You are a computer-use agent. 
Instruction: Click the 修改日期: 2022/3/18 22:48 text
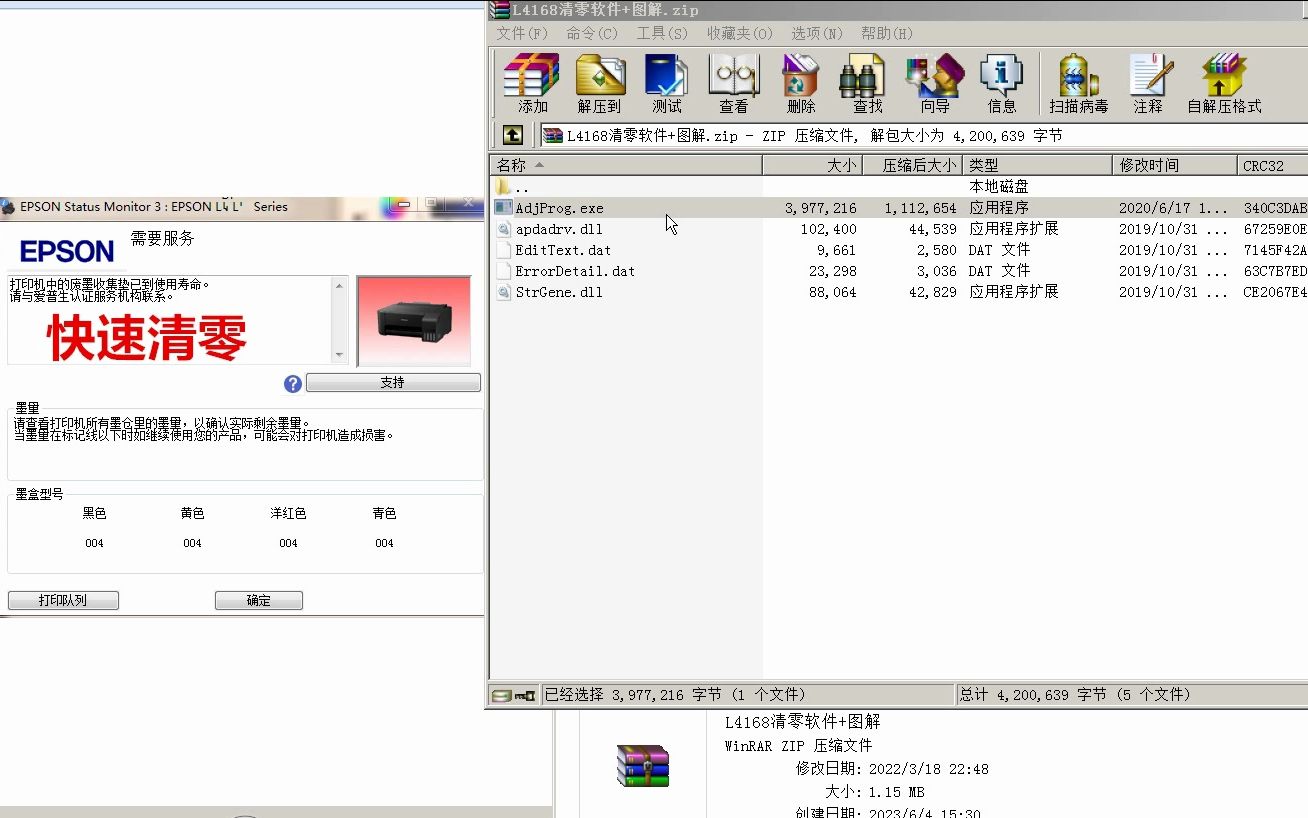tap(892, 769)
